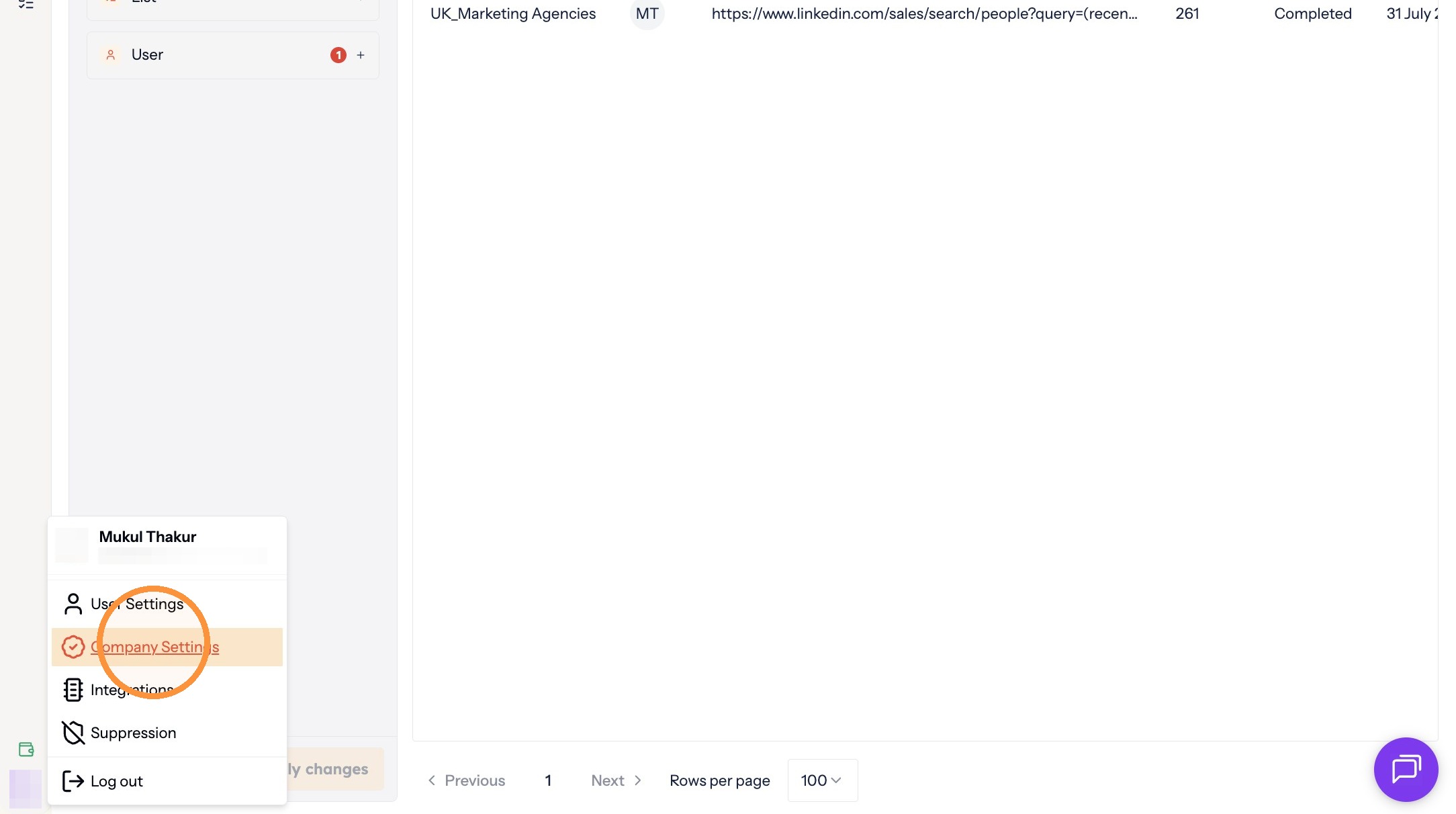Viewport: 1456px width, 814px height.
Task: Go to Previous page
Action: coord(467,780)
